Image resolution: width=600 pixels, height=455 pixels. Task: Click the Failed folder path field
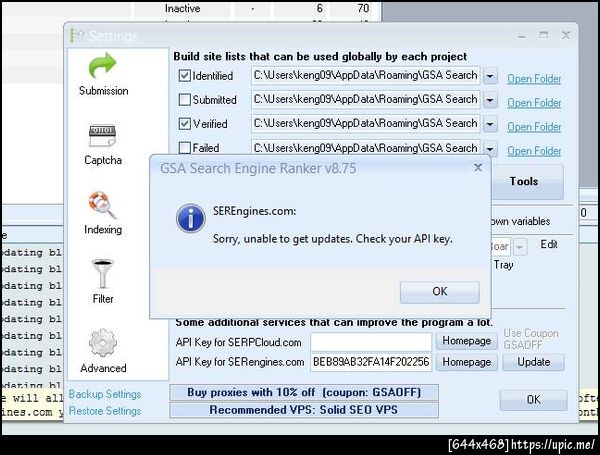(365, 148)
